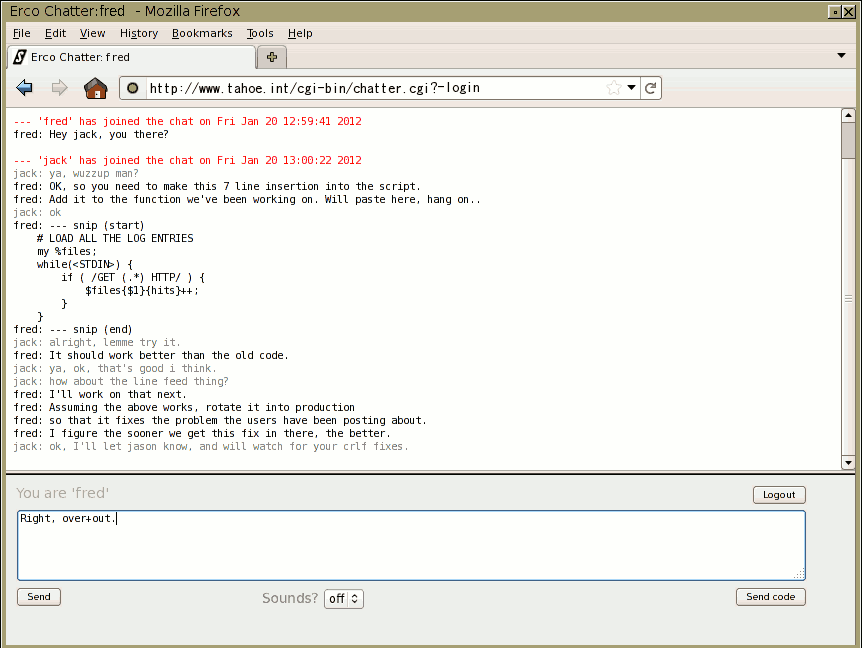Open the Sounds off dropdown
Screen dimensions: 863x648
344,598
